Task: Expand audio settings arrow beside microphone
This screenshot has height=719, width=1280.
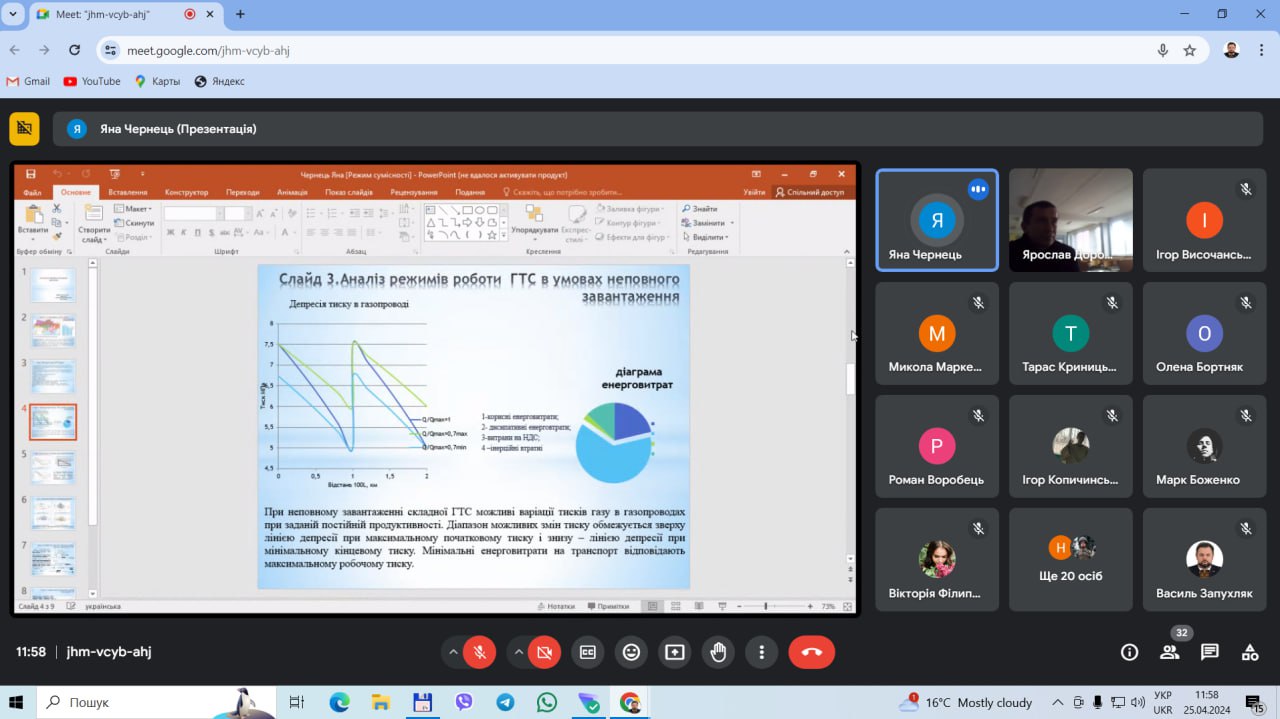Action: point(453,652)
